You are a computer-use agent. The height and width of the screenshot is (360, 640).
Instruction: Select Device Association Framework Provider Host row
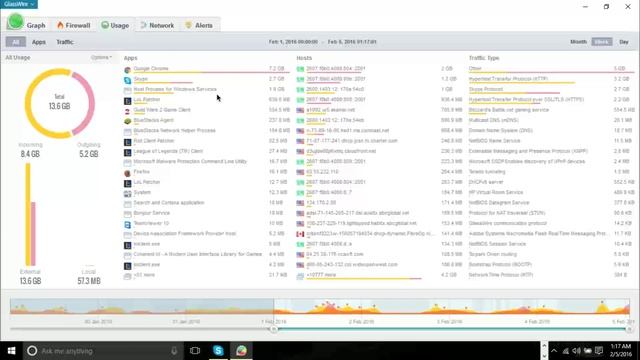(x=207, y=234)
